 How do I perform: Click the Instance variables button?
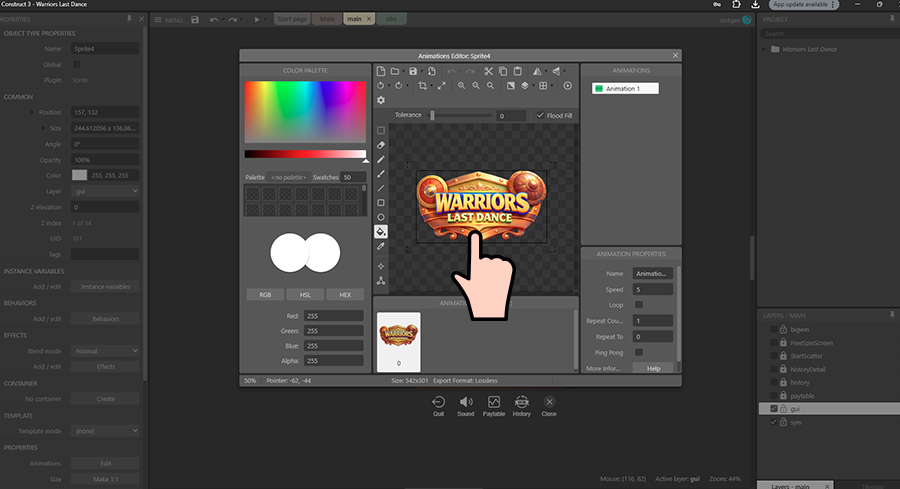pos(105,286)
